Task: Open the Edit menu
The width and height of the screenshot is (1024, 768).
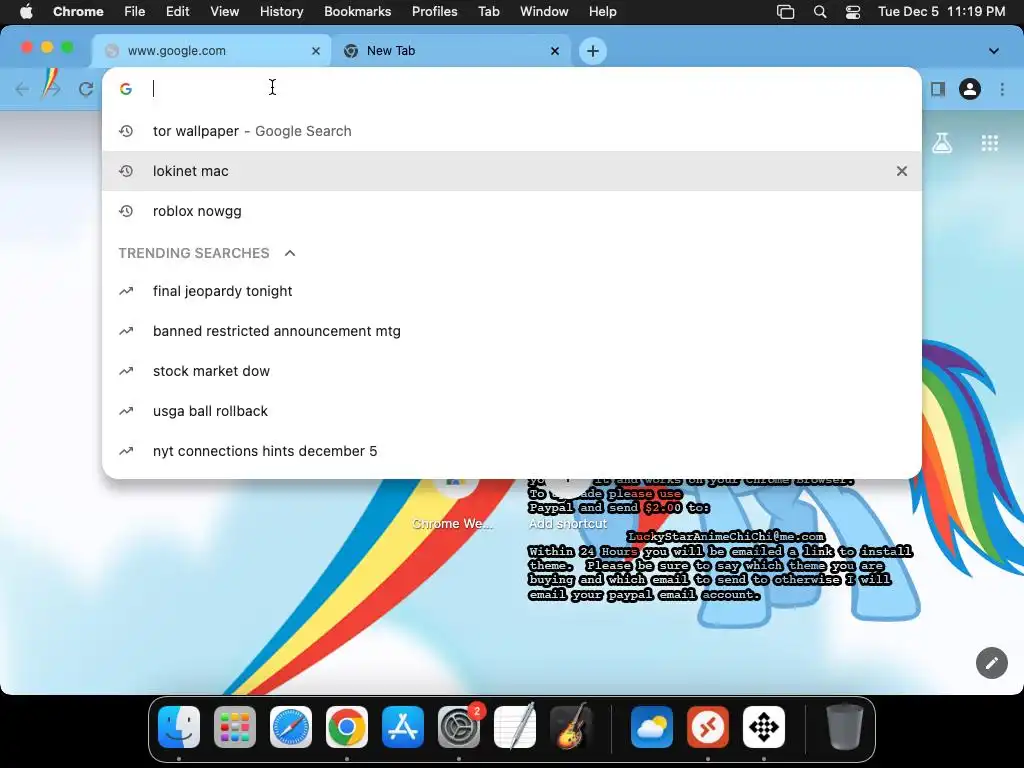Action: 178,12
